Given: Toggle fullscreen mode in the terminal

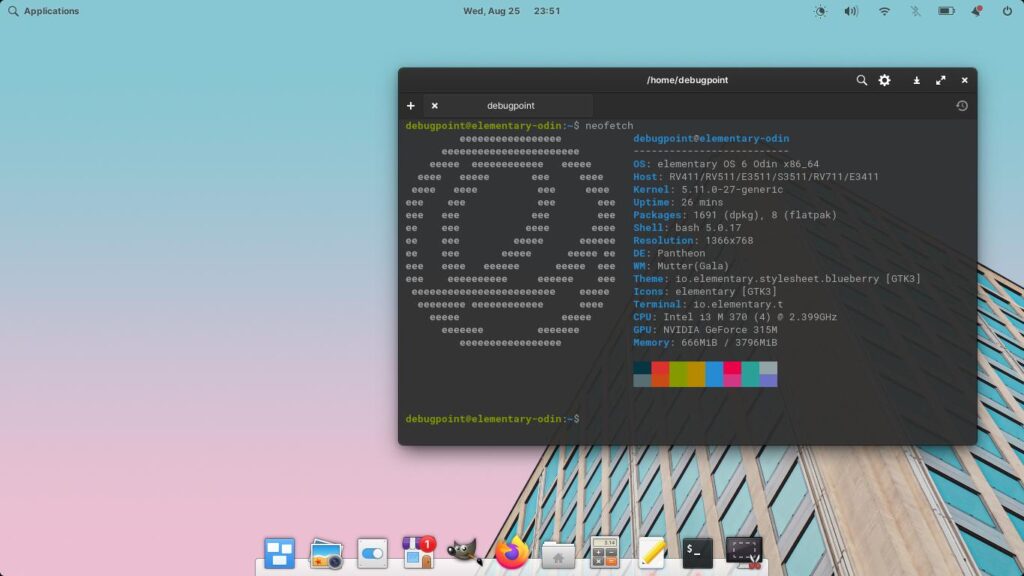Looking at the screenshot, I should (x=941, y=80).
